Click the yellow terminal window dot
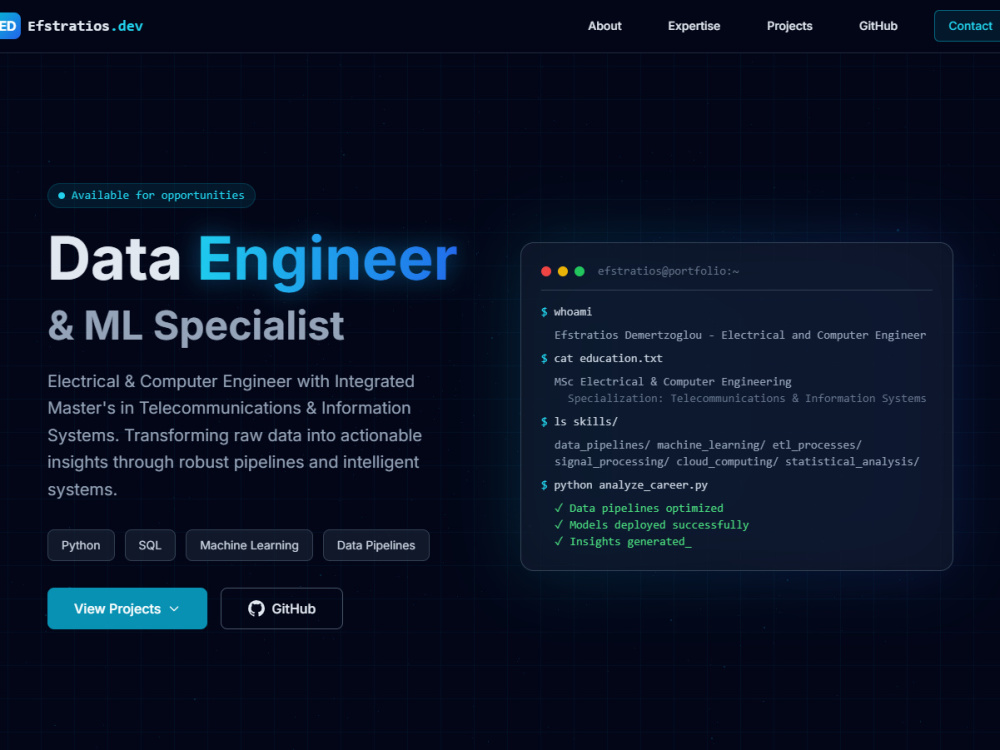The image size is (1000, 750). (x=562, y=271)
